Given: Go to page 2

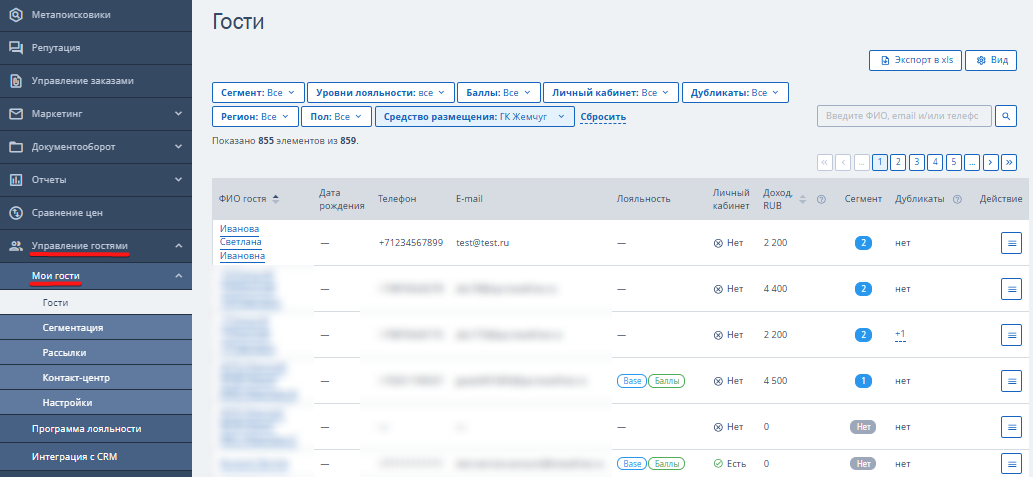Looking at the screenshot, I should (898, 162).
